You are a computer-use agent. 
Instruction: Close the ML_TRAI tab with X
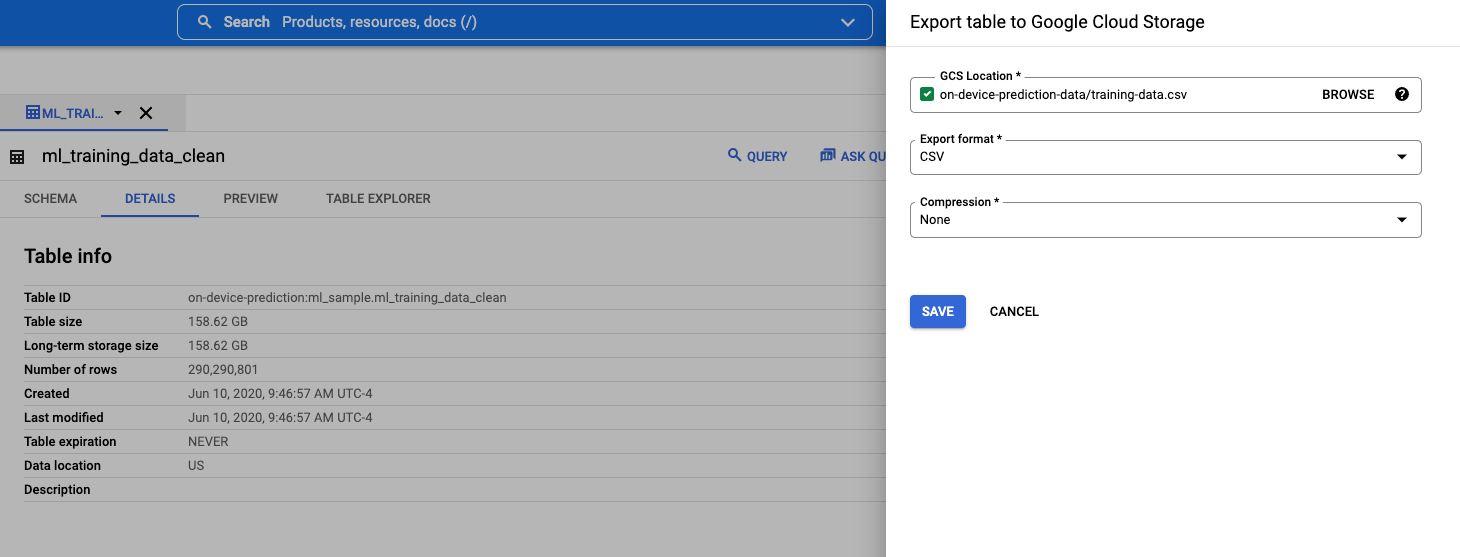point(146,113)
